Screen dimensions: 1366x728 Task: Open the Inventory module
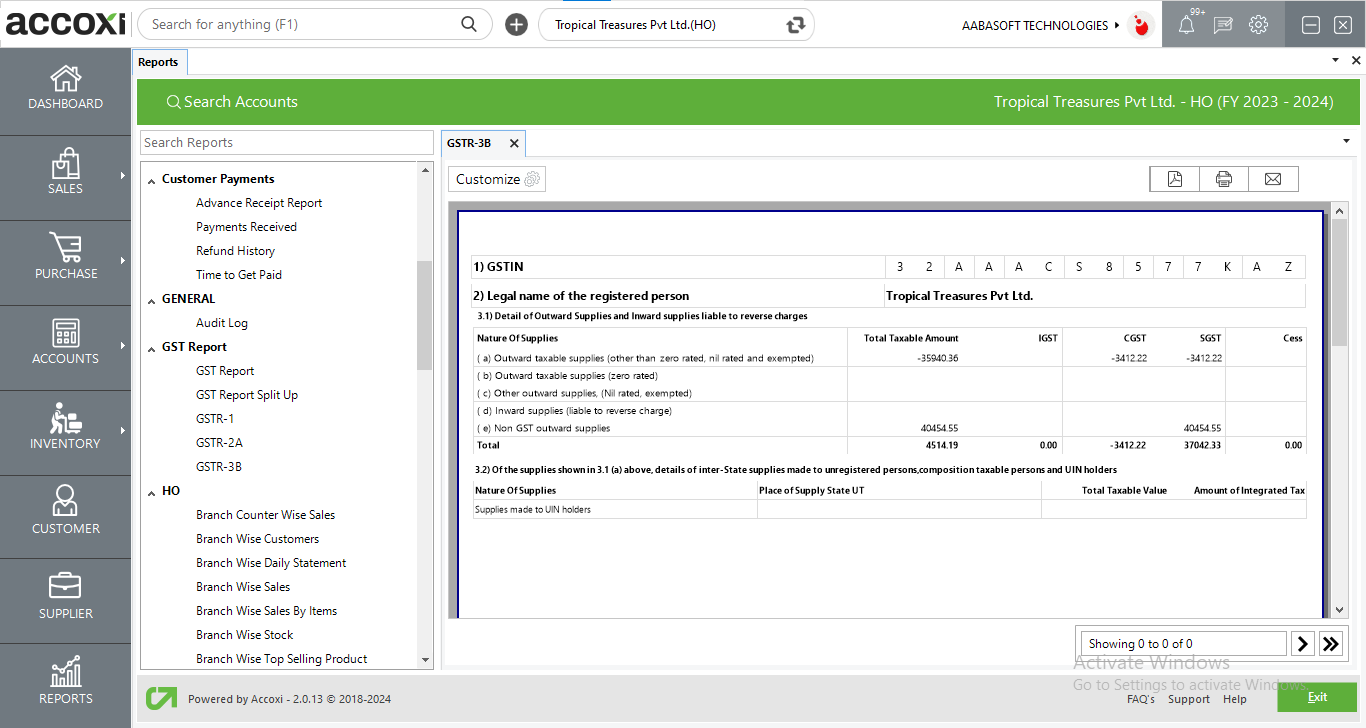(x=66, y=429)
